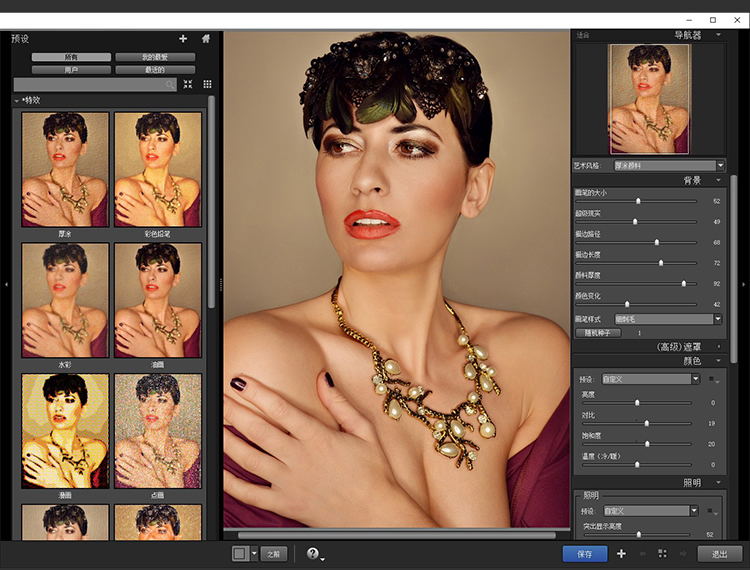Apply the 厚涂 preset thumbnail
The image size is (750, 570).
point(65,169)
